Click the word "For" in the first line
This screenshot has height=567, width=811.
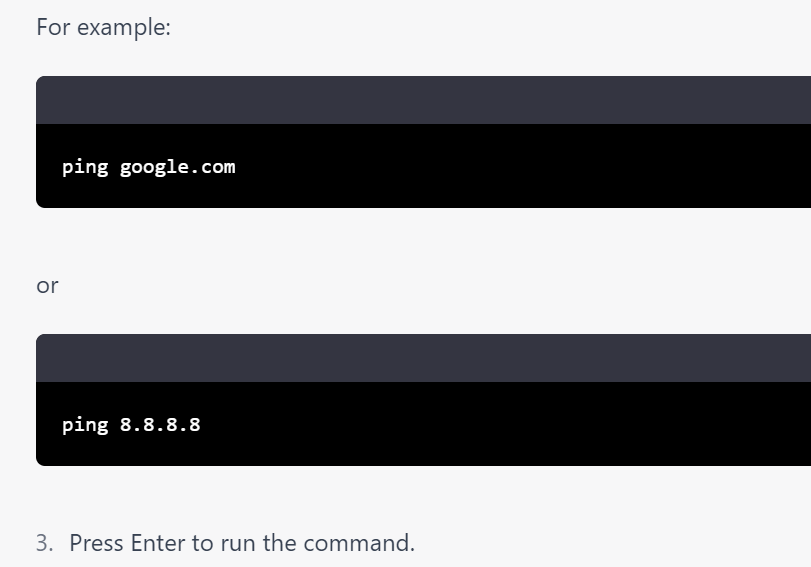pyautogui.click(x=53, y=27)
